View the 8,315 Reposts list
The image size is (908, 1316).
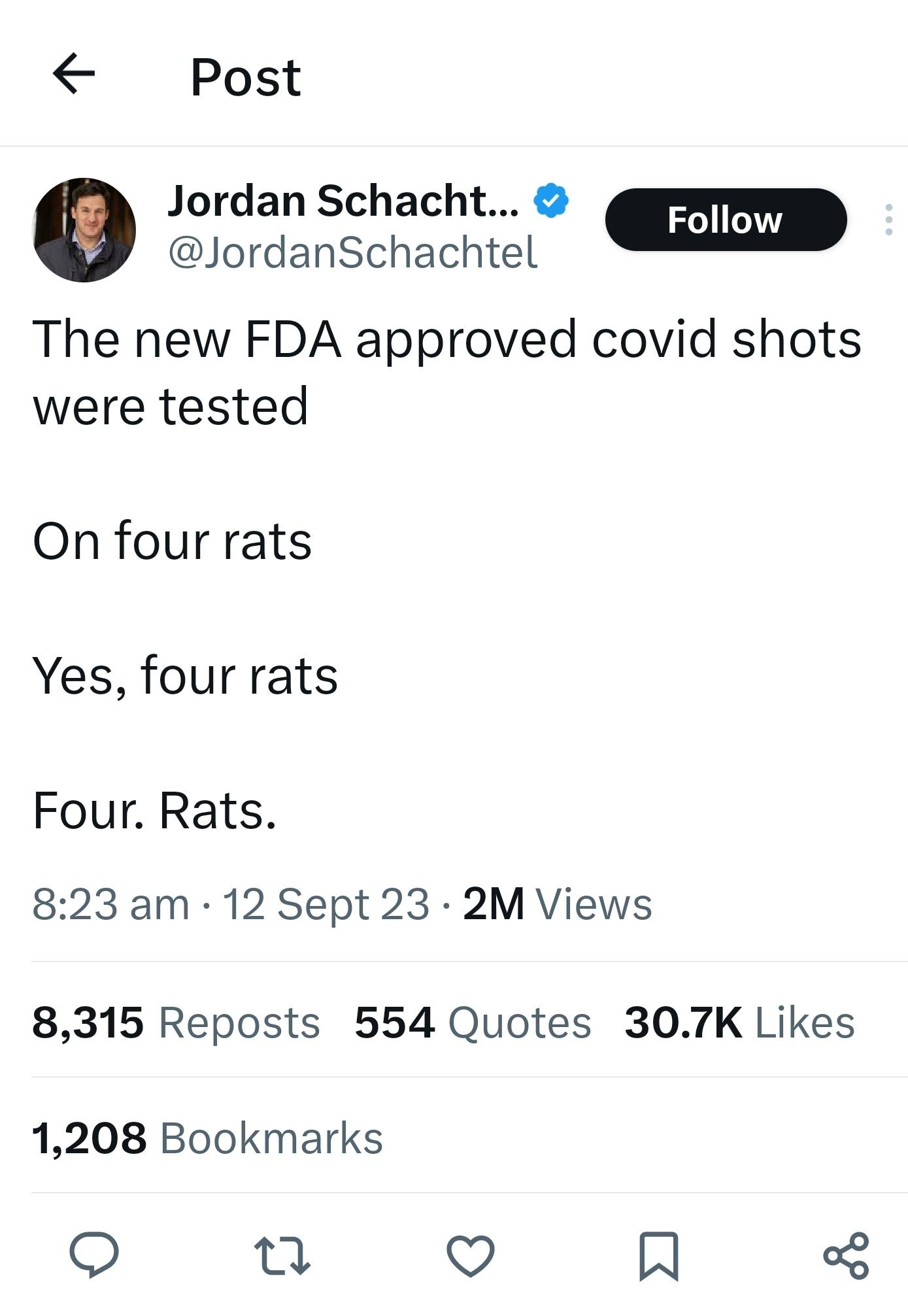pos(176,1022)
